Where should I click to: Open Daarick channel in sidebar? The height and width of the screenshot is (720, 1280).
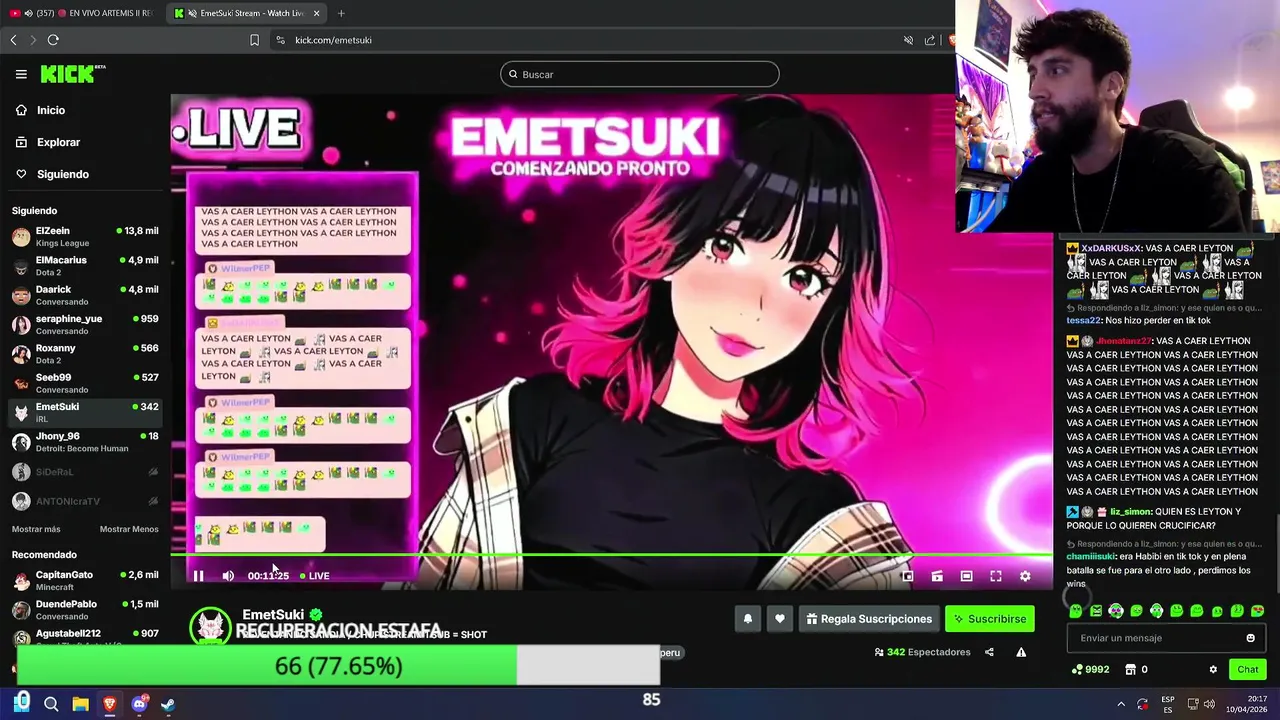point(84,295)
